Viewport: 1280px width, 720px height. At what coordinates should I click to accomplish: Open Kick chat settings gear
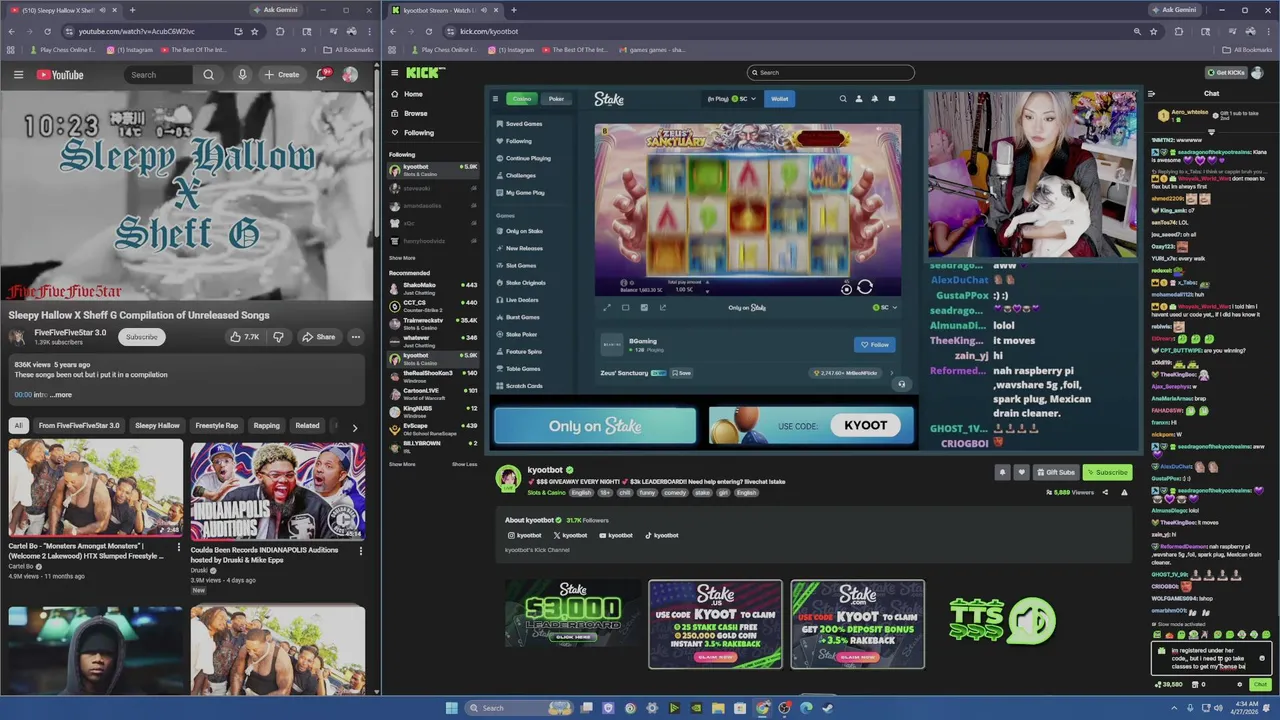1240,685
